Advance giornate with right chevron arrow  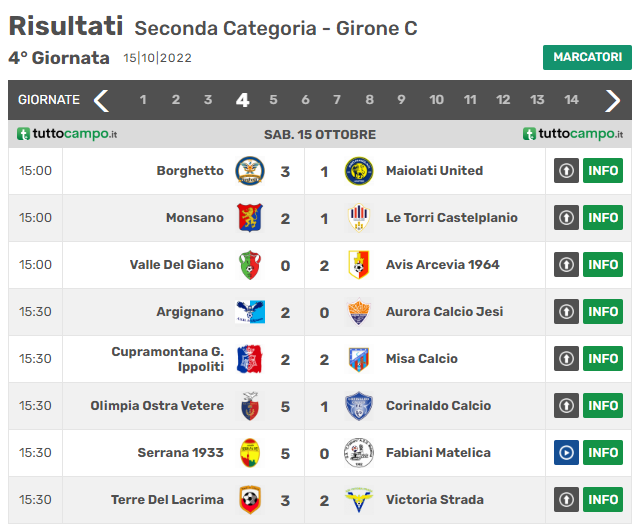click(x=612, y=100)
